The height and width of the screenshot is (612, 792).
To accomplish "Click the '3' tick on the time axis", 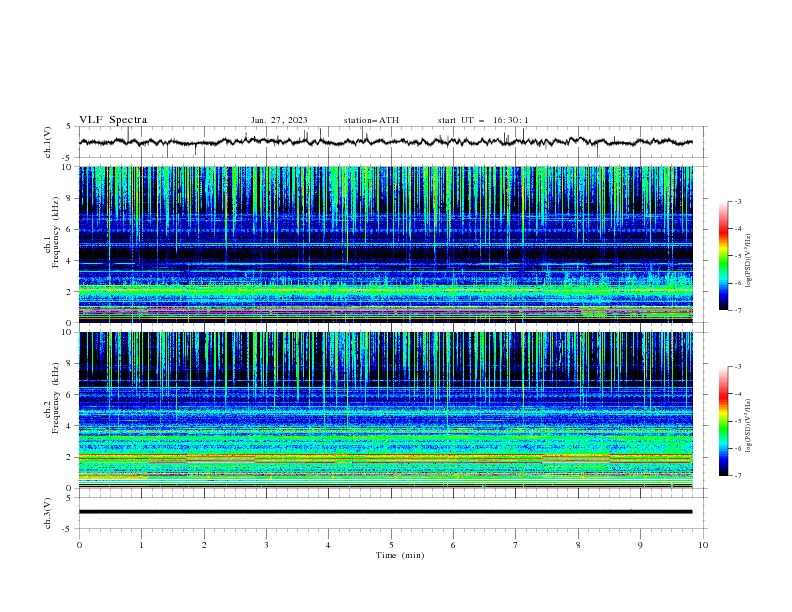I will click(266, 545).
